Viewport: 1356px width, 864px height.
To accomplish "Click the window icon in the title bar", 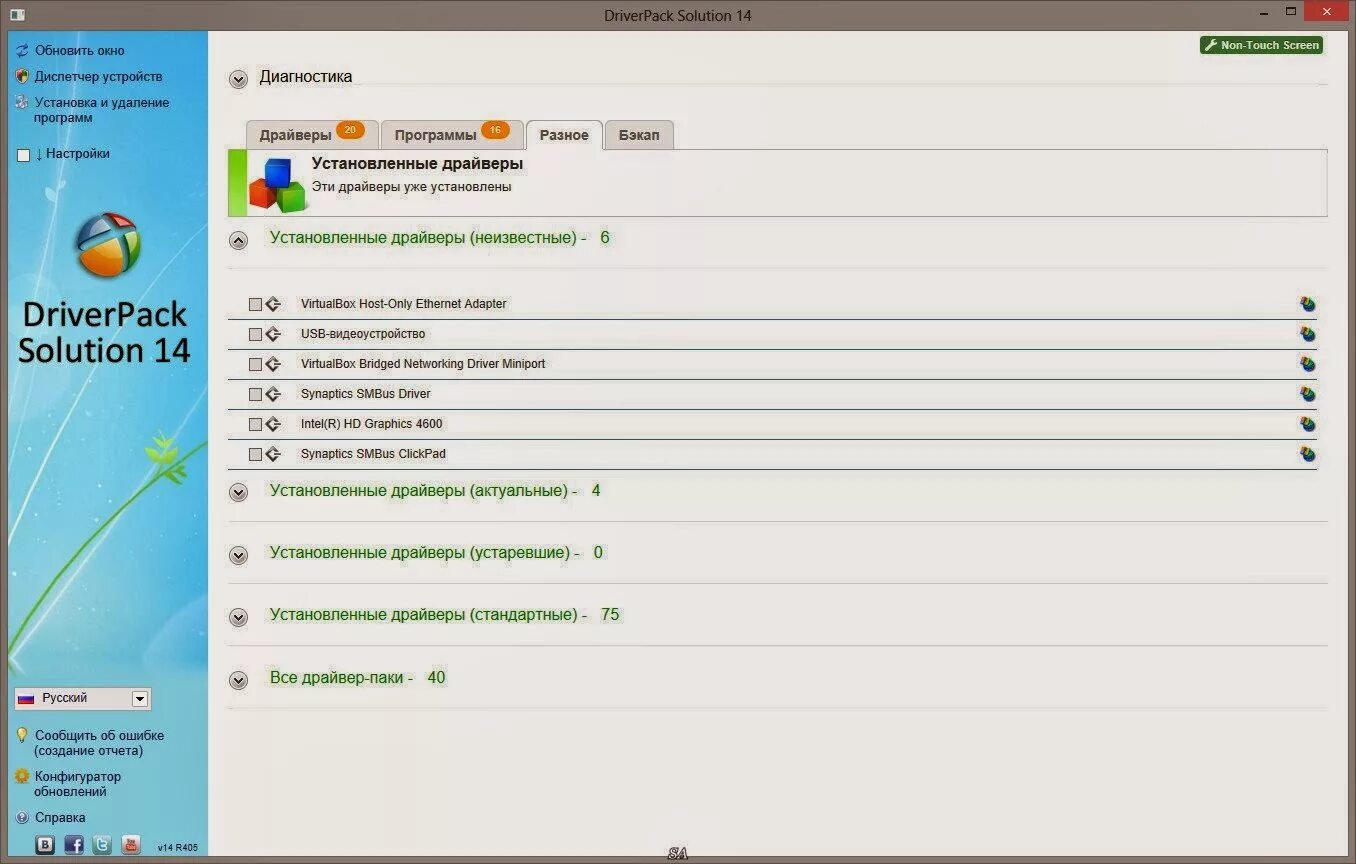I will (16, 15).
